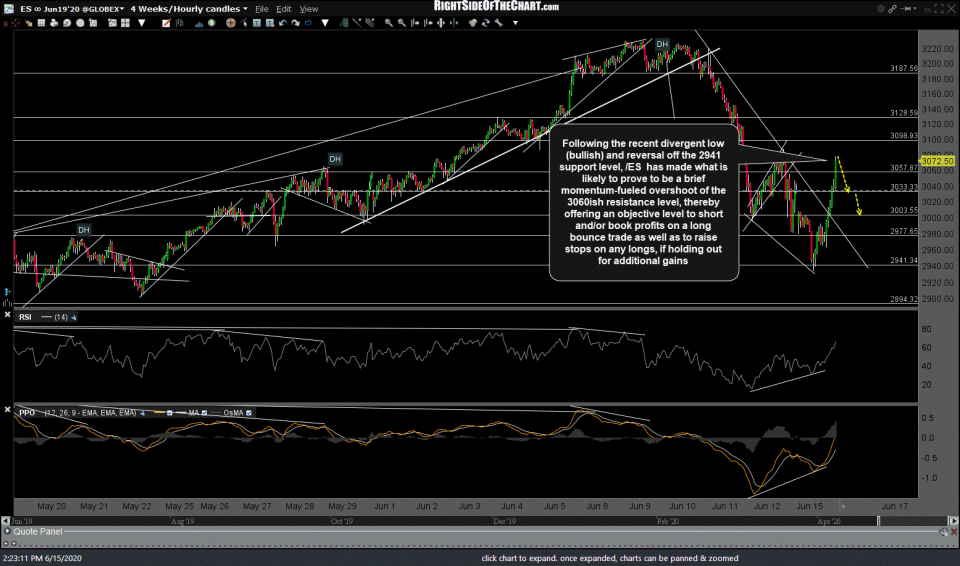
Task: Select the trendline drawing tool
Action: [356, 23]
